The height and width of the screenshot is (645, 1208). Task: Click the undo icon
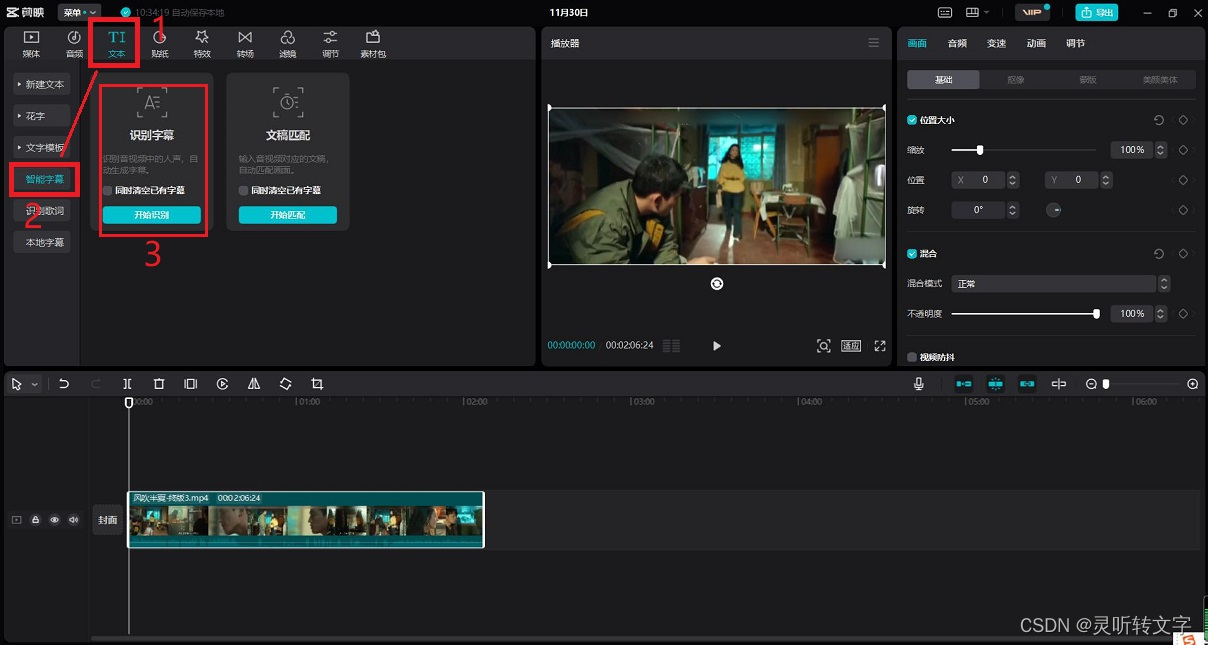[64, 384]
